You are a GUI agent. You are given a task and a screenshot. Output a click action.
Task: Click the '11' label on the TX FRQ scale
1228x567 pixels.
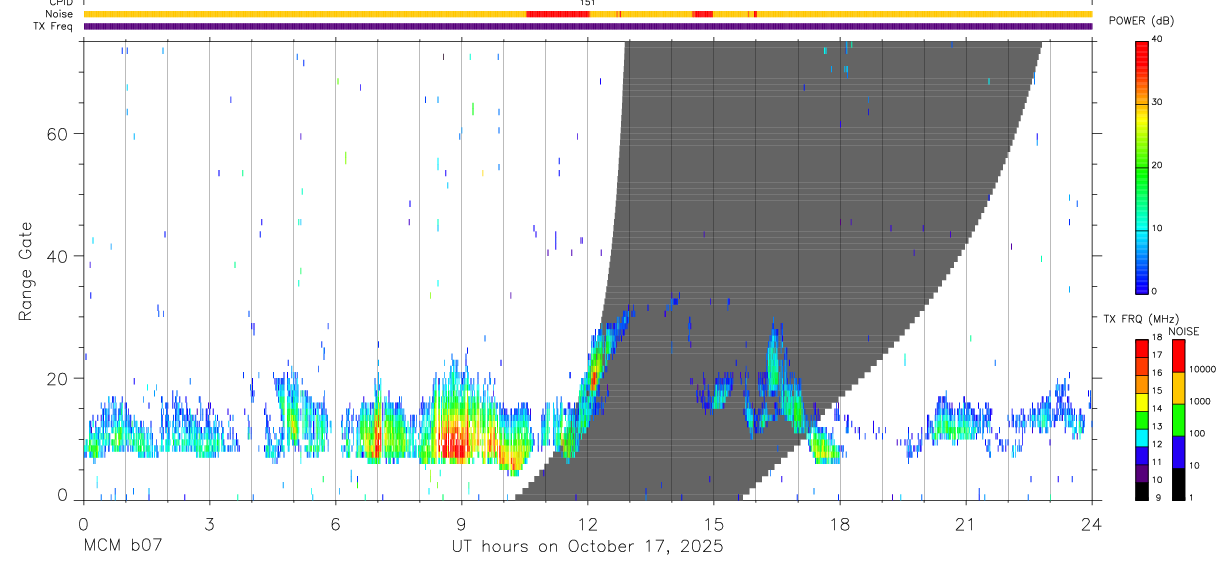(x=1157, y=462)
